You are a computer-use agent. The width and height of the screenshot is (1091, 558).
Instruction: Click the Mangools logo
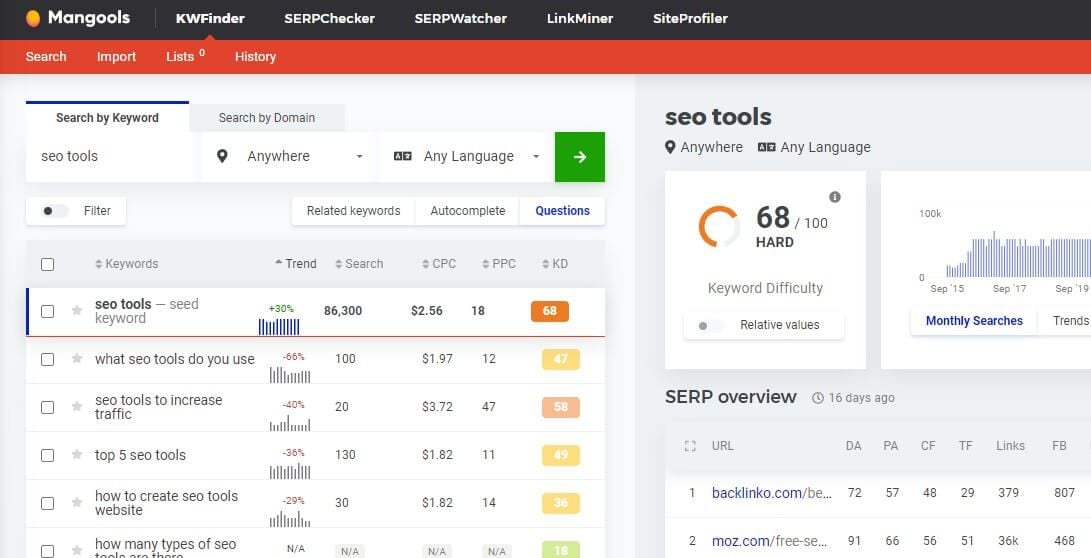pyautogui.click(x=77, y=18)
